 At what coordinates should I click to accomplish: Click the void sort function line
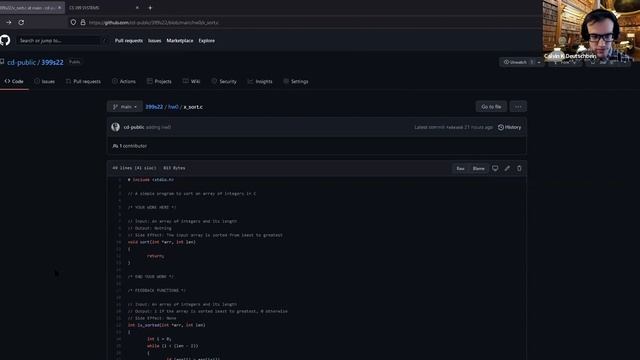162,242
